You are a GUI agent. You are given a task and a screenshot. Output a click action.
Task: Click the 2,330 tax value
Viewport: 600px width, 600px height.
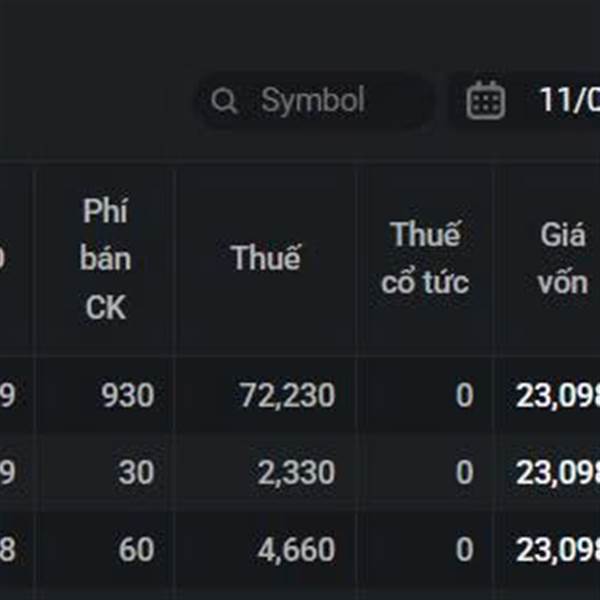(x=296, y=472)
